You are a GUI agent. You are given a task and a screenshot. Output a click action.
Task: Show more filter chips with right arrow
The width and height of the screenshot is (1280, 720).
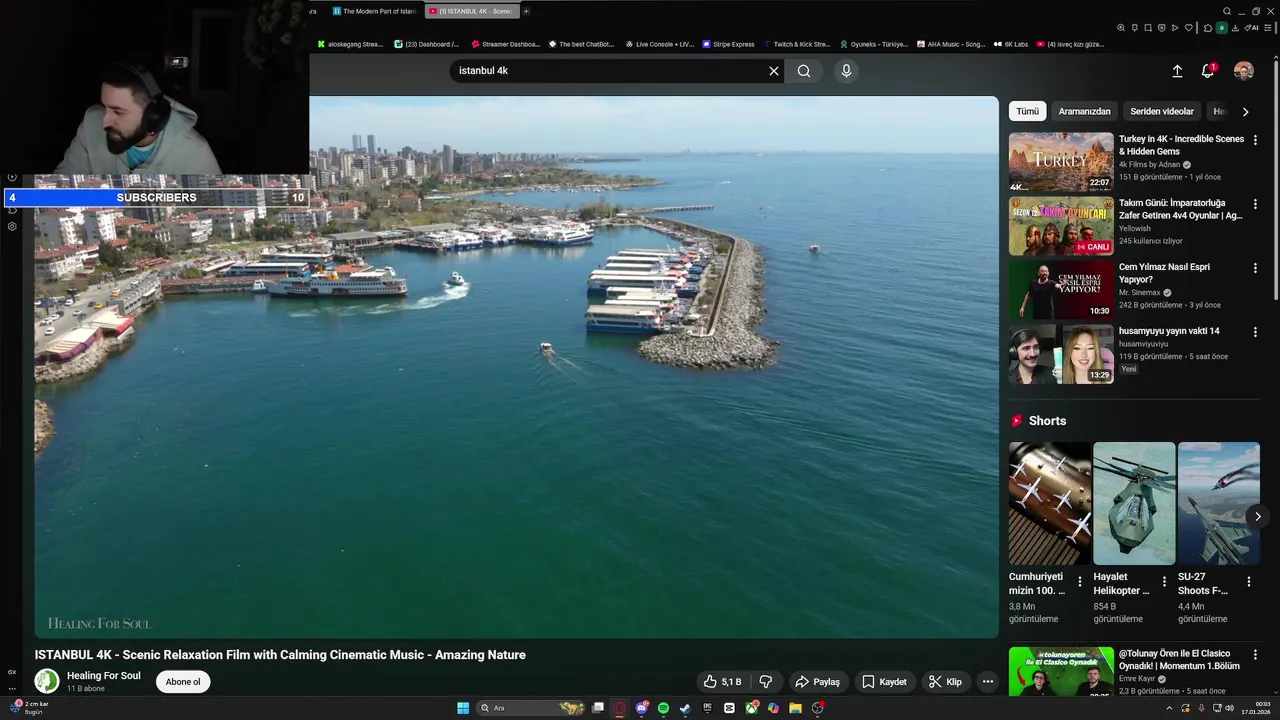pyautogui.click(x=1245, y=112)
